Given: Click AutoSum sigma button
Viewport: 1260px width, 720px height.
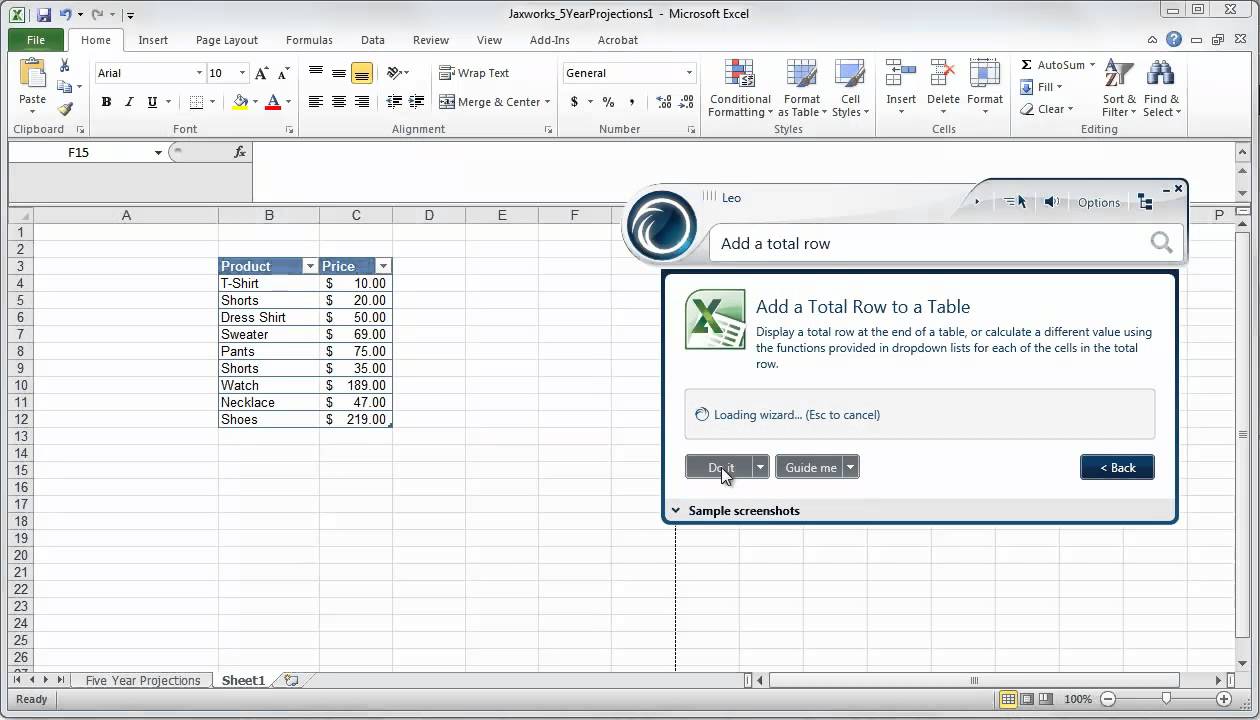Looking at the screenshot, I should pyautogui.click(x=1052, y=65).
